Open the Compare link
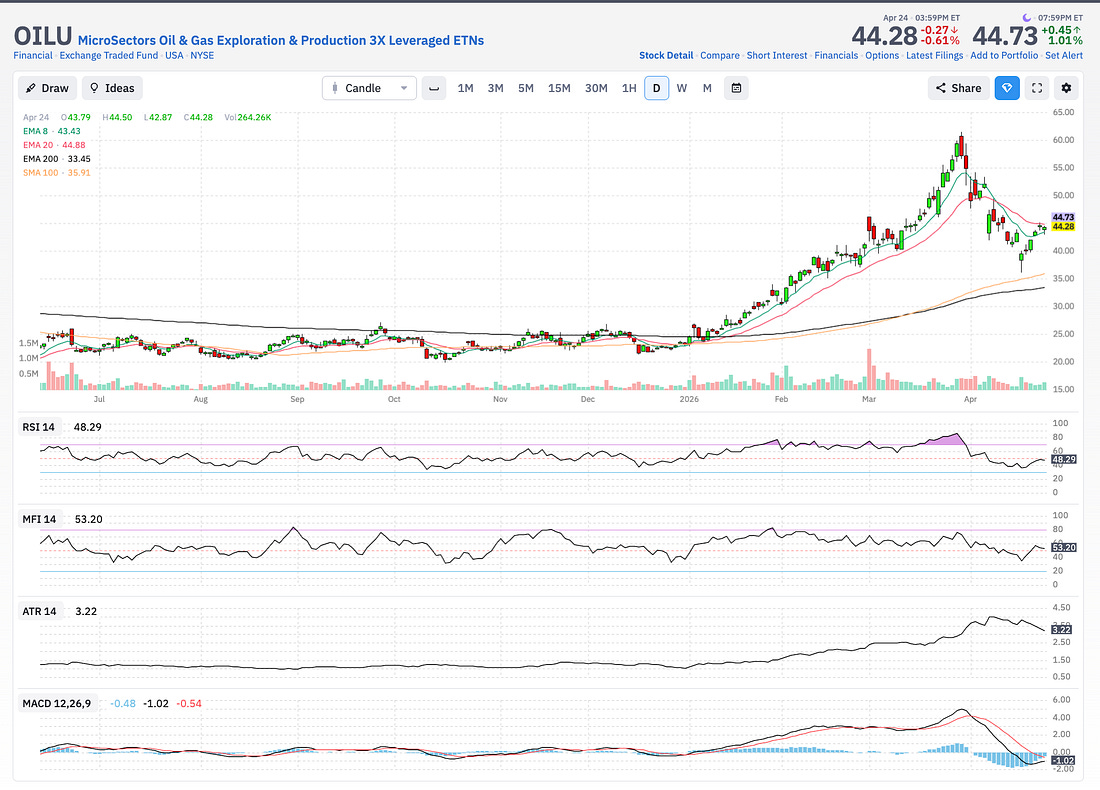The height and width of the screenshot is (790, 1100). coord(720,55)
